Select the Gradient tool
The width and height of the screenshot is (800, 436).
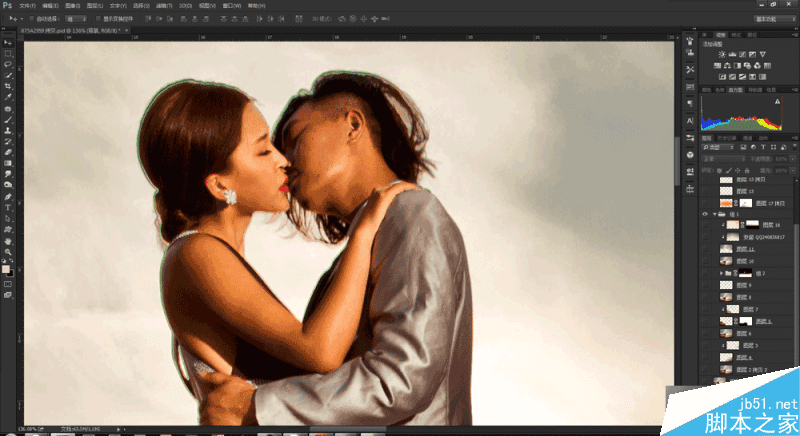coord(8,163)
